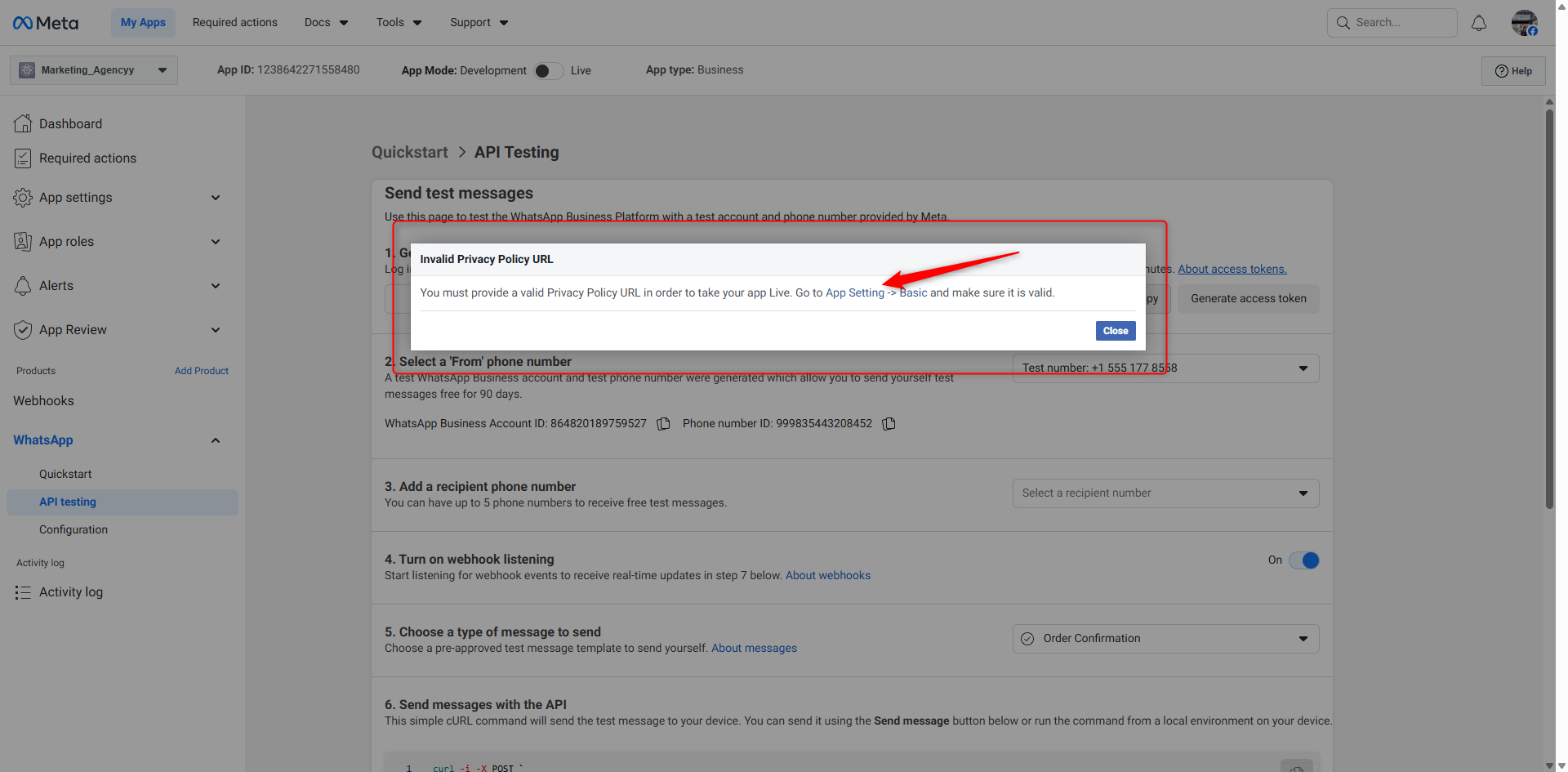Copy the WhatsApp Business Account ID

click(664, 424)
